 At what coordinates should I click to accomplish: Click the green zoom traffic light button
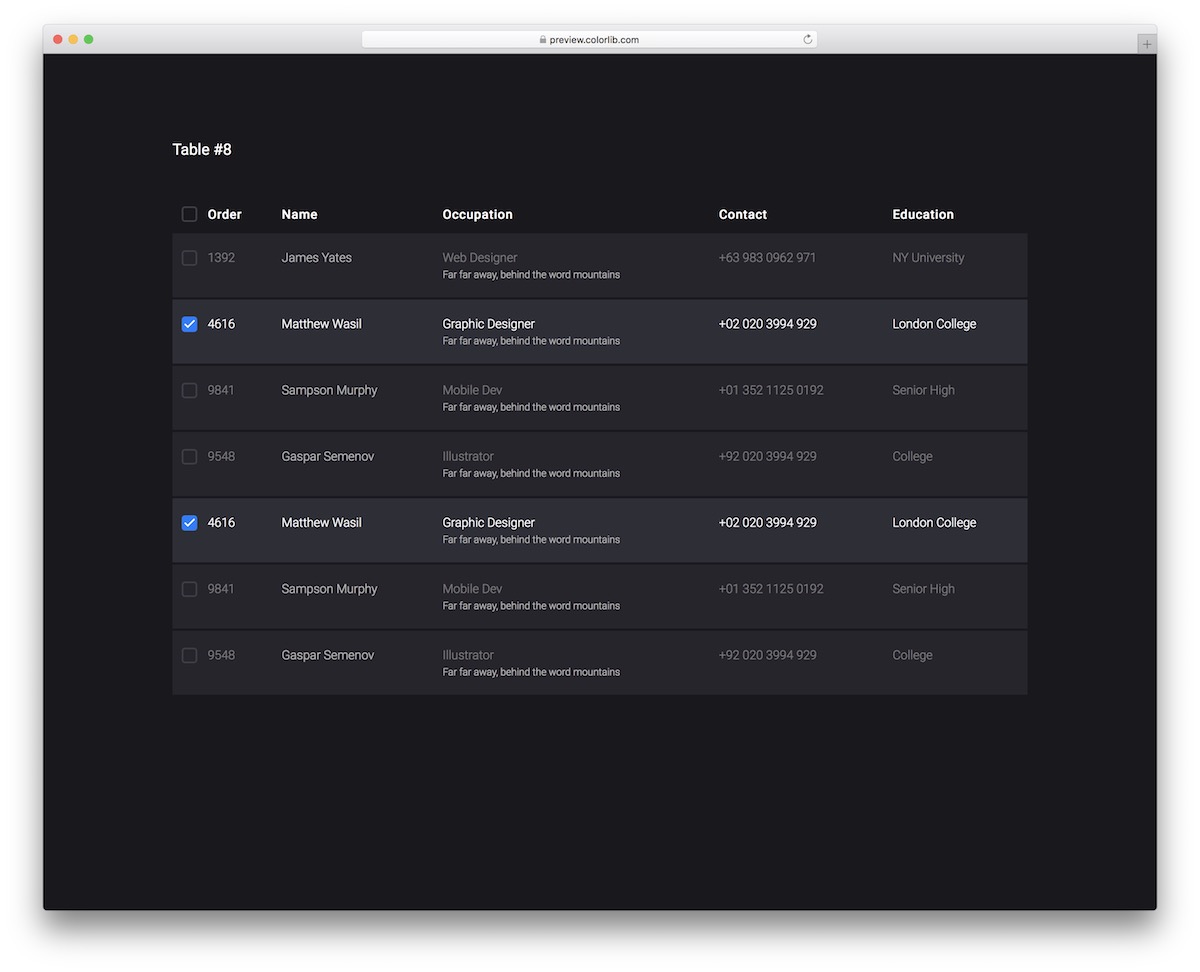89,38
